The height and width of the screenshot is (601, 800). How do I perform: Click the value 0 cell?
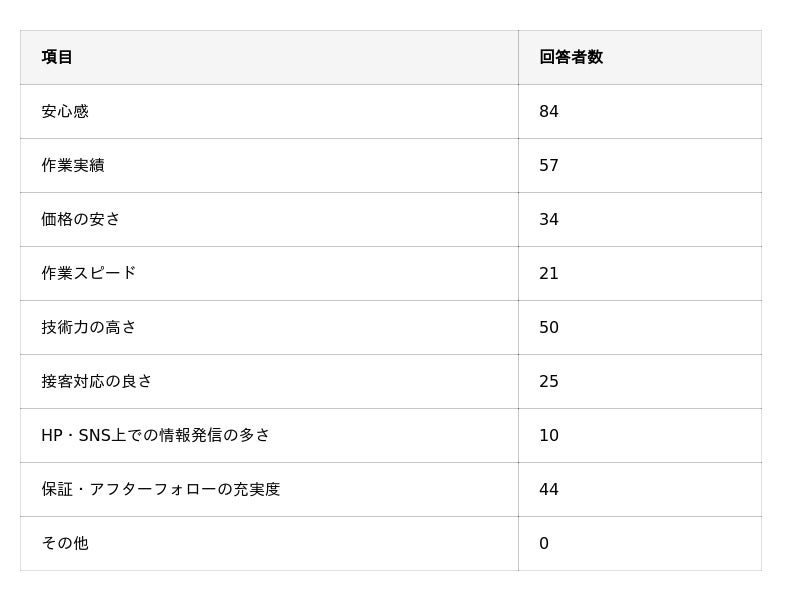coord(544,543)
